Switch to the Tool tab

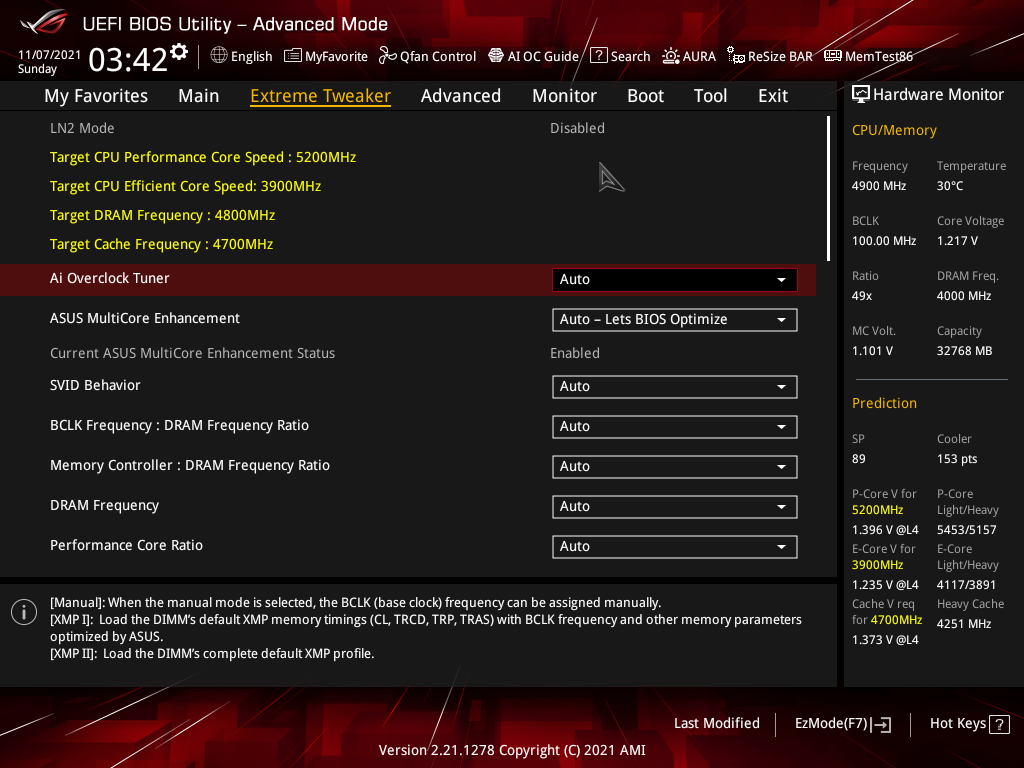point(711,96)
